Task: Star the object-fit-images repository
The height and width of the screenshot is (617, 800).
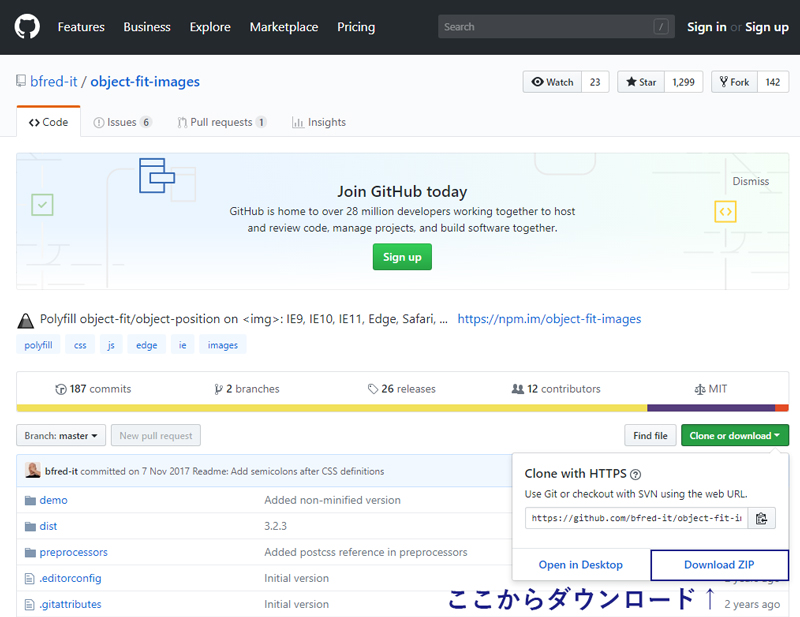Action: point(641,82)
